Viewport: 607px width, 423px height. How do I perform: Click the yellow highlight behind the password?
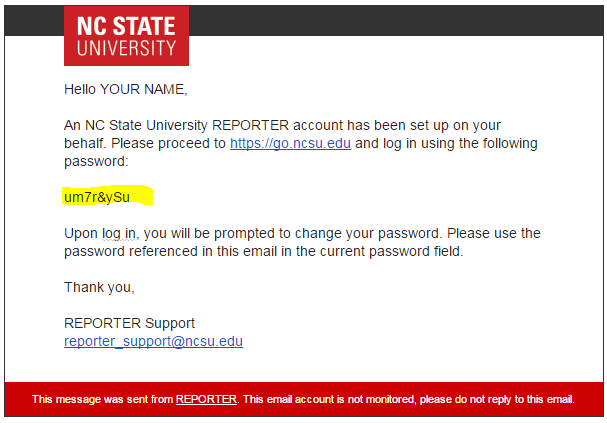pyautogui.click(x=108, y=195)
